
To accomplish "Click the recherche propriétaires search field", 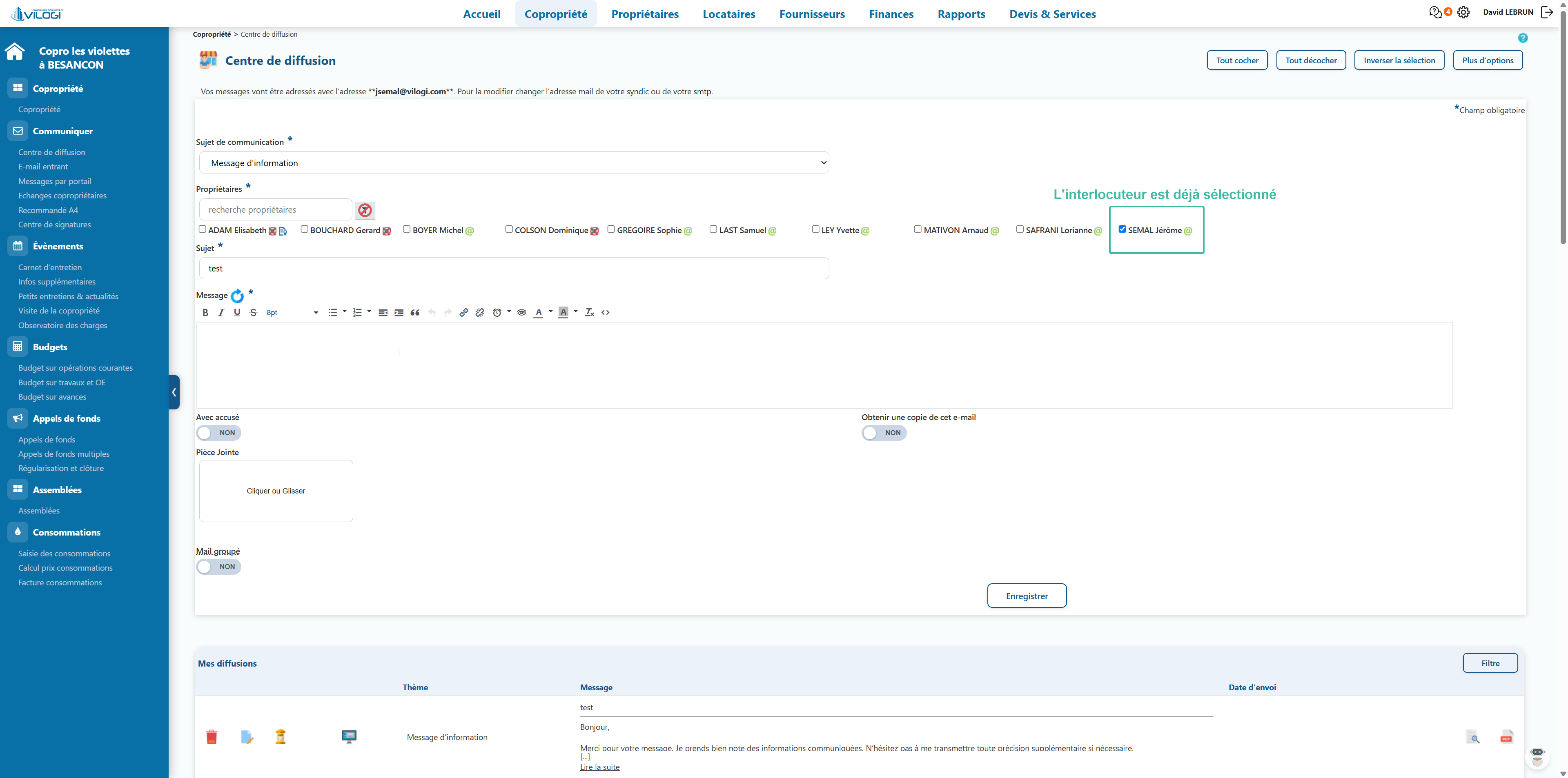I will (x=275, y=210).
